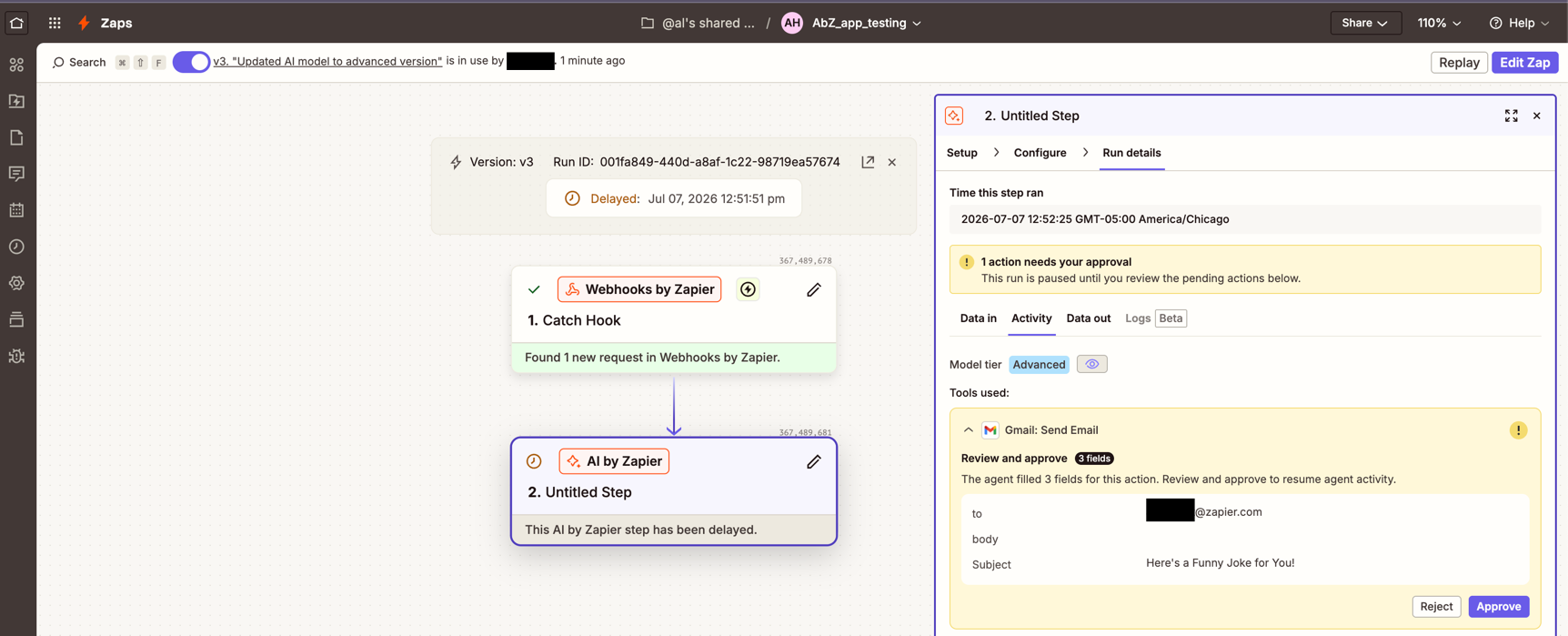Click Webhooks by Zapier app badge

tap(639, 289)
